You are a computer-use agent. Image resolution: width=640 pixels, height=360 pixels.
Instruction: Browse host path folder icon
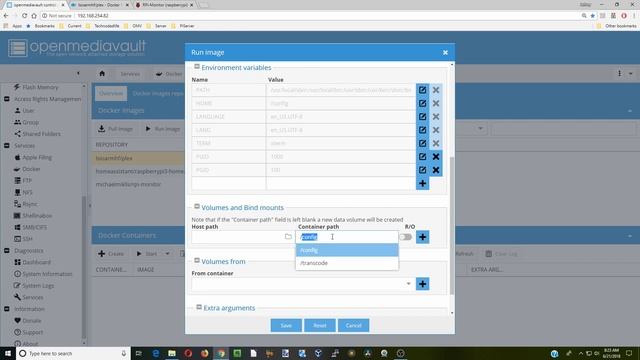(x=288, y=237)
